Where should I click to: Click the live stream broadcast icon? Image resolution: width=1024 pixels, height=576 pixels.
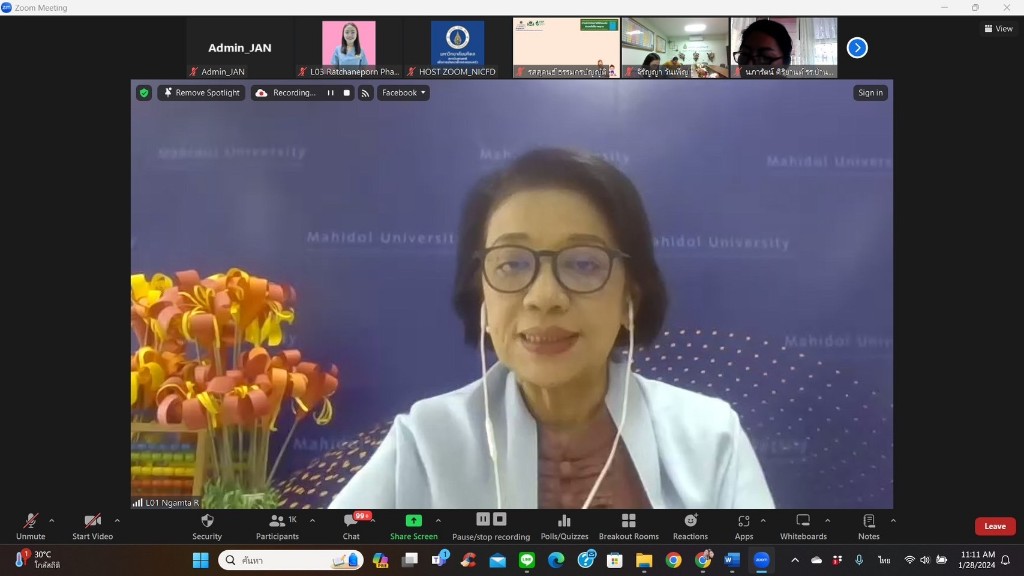365,93
